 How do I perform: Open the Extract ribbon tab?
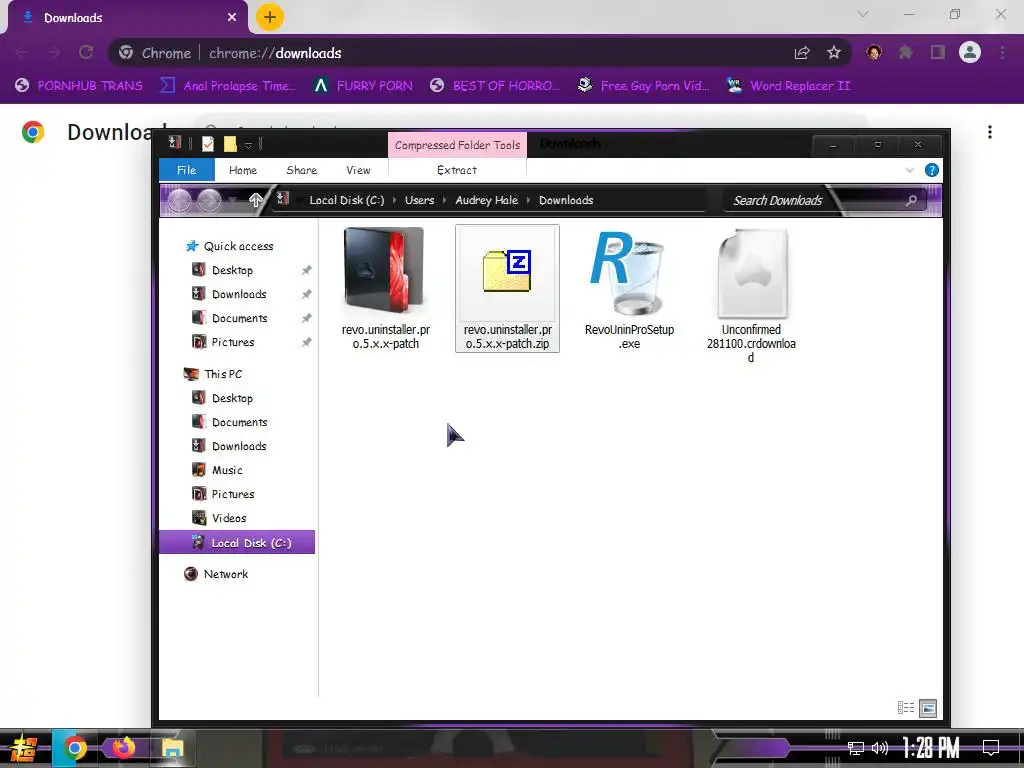click(456, 170)
